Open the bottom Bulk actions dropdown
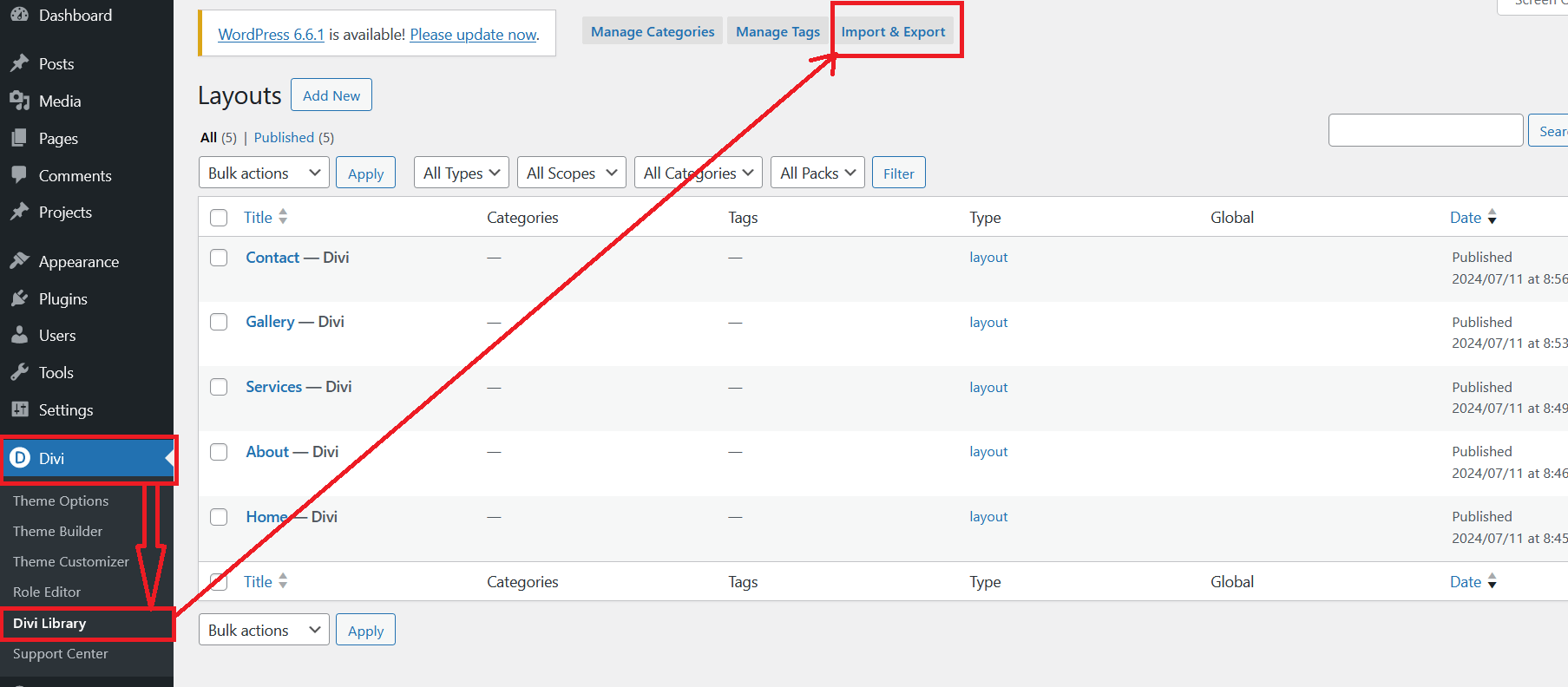 [x=264, y=630]
